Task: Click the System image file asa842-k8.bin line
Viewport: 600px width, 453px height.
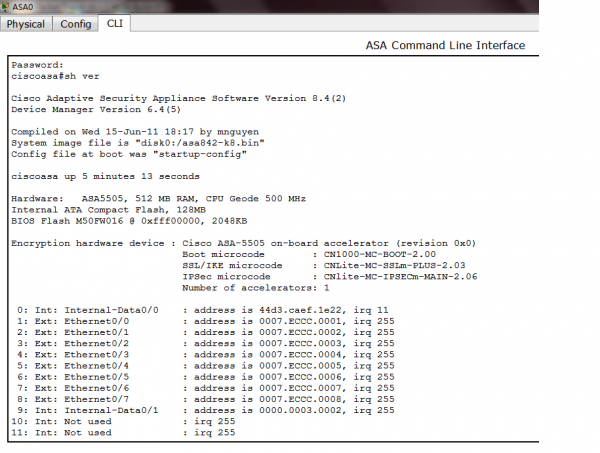Action: (138, 143)
